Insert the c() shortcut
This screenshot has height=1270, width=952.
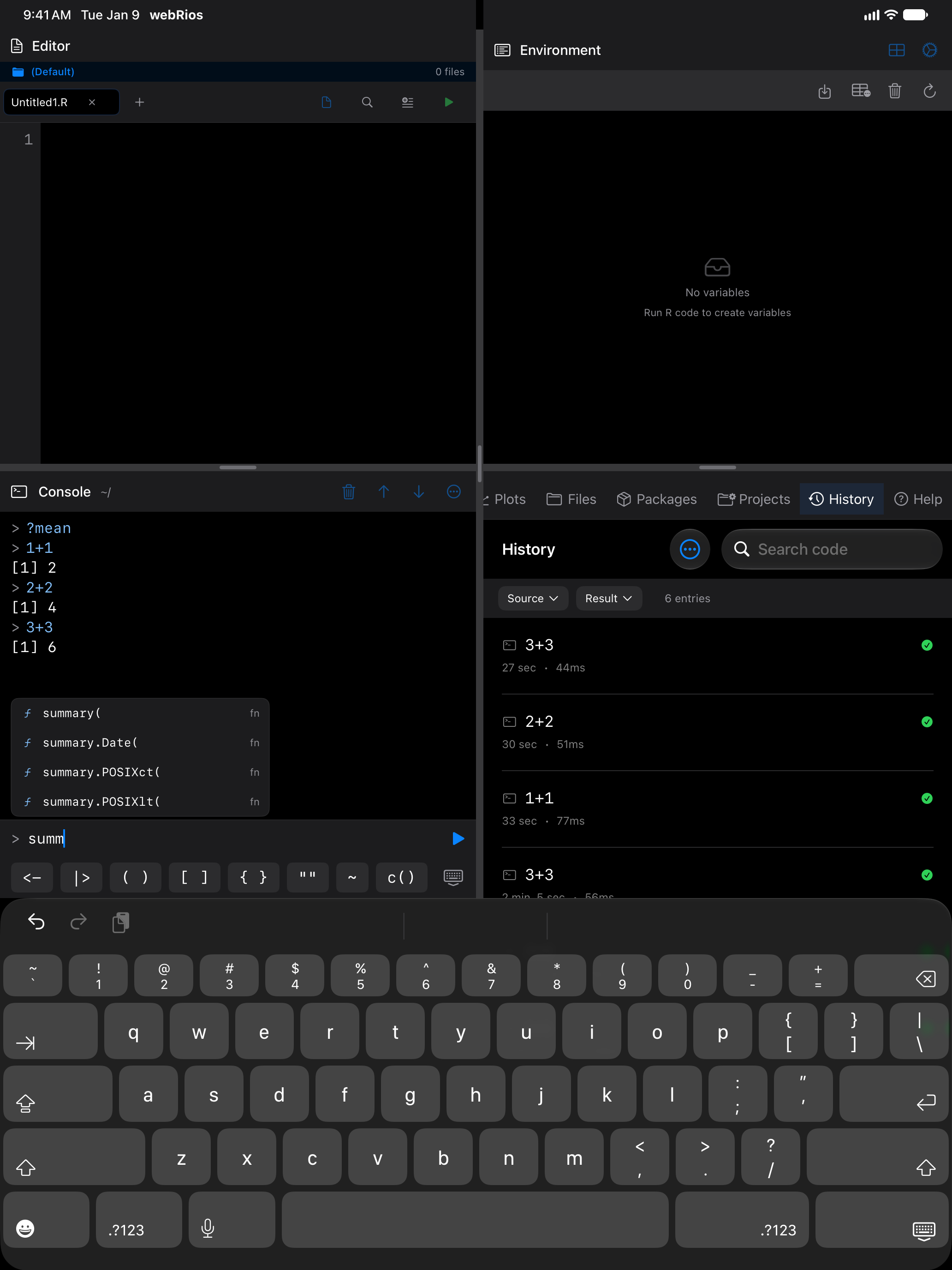pyautogui.click(x=401, y=877)
